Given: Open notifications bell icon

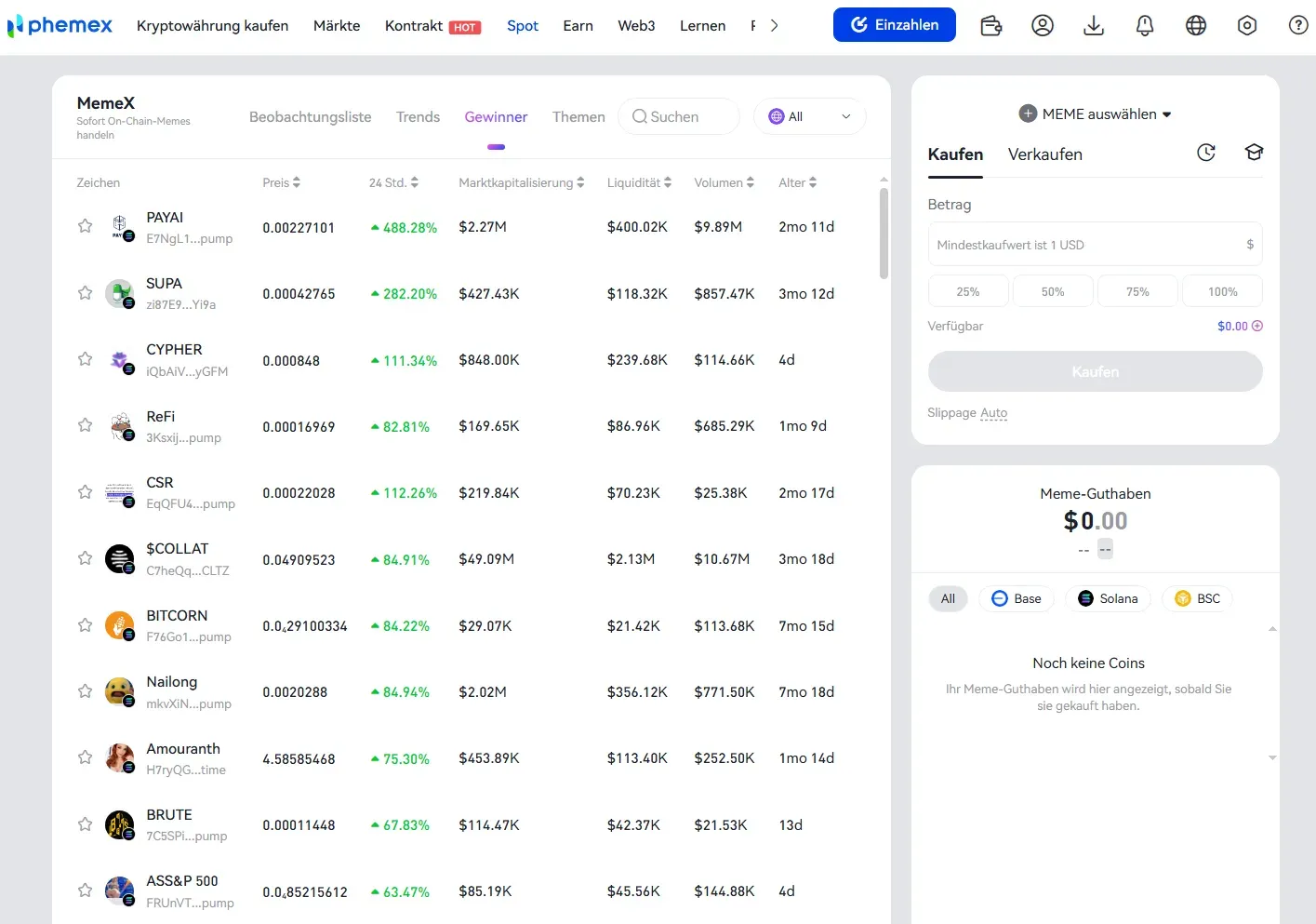Looking at the screenshot, I should [1145, 26].
